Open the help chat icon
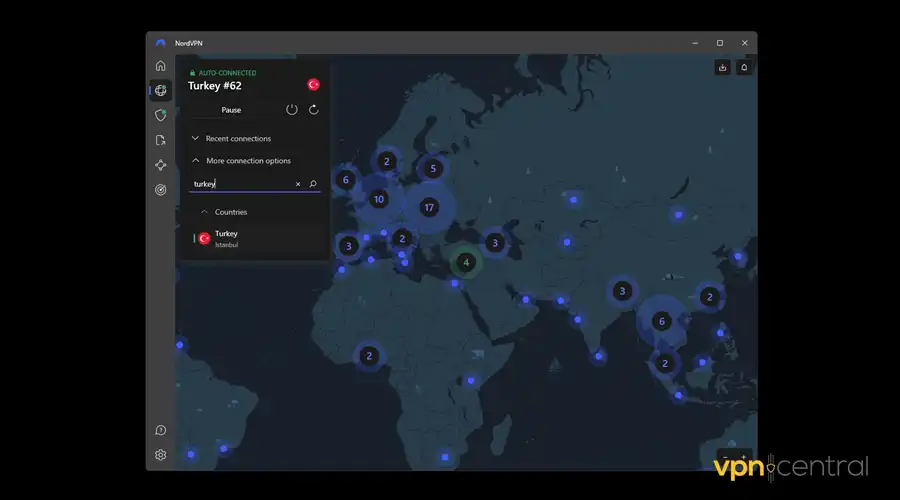This screenshot has height=500, width=900. tap(161, 430)
